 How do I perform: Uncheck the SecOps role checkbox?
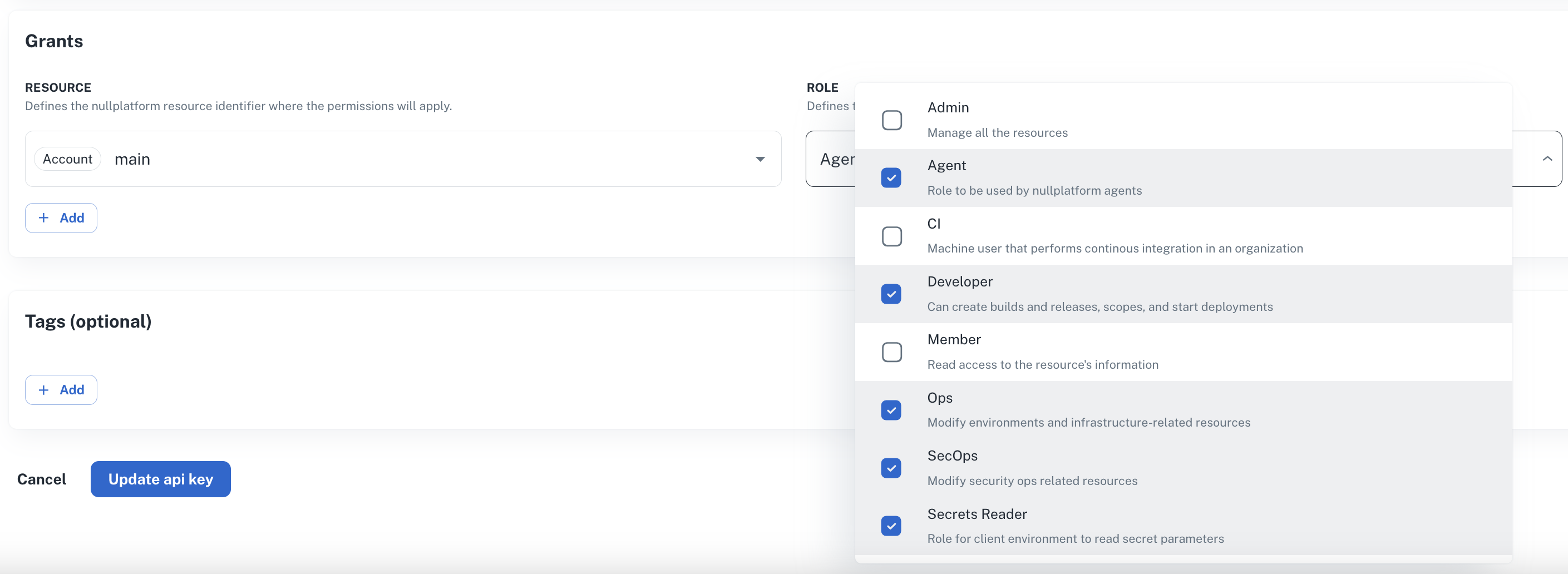tap(892, 468)
